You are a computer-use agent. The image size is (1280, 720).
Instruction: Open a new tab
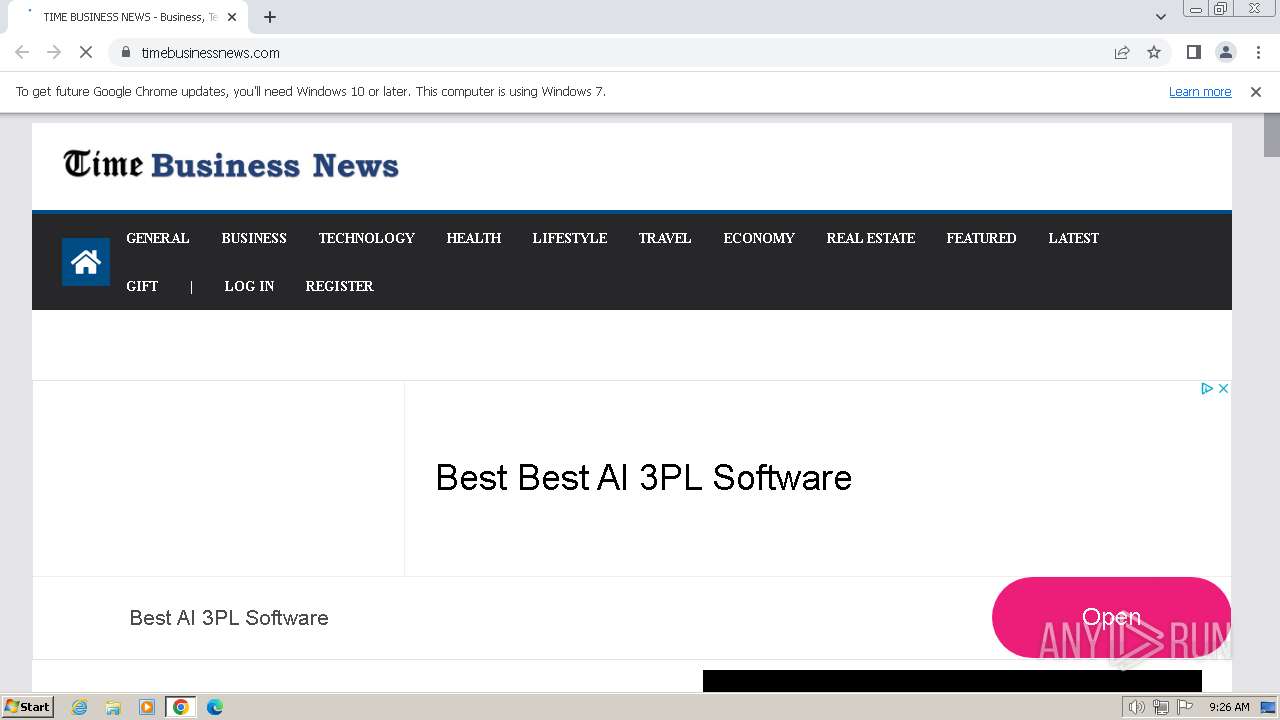270,17
